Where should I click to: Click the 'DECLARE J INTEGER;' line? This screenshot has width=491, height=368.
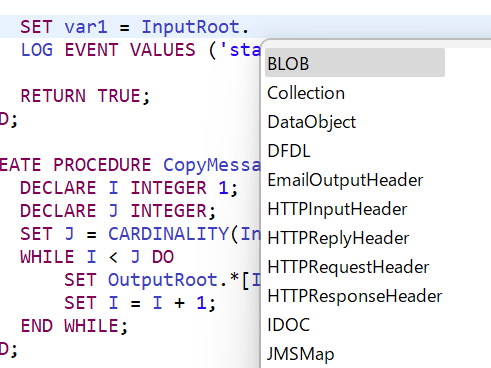[118, 211]
